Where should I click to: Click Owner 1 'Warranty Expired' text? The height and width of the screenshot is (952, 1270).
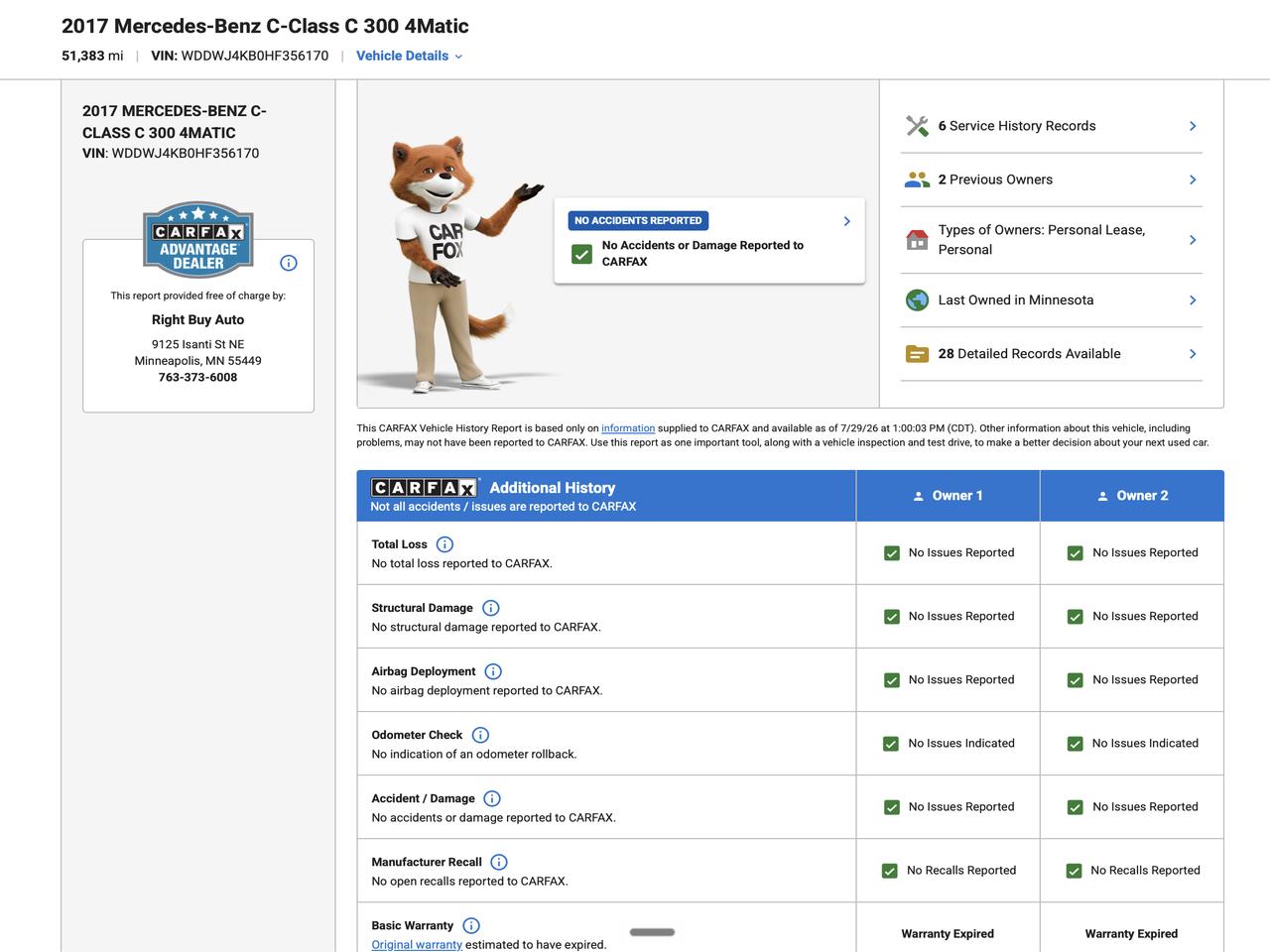948,934
